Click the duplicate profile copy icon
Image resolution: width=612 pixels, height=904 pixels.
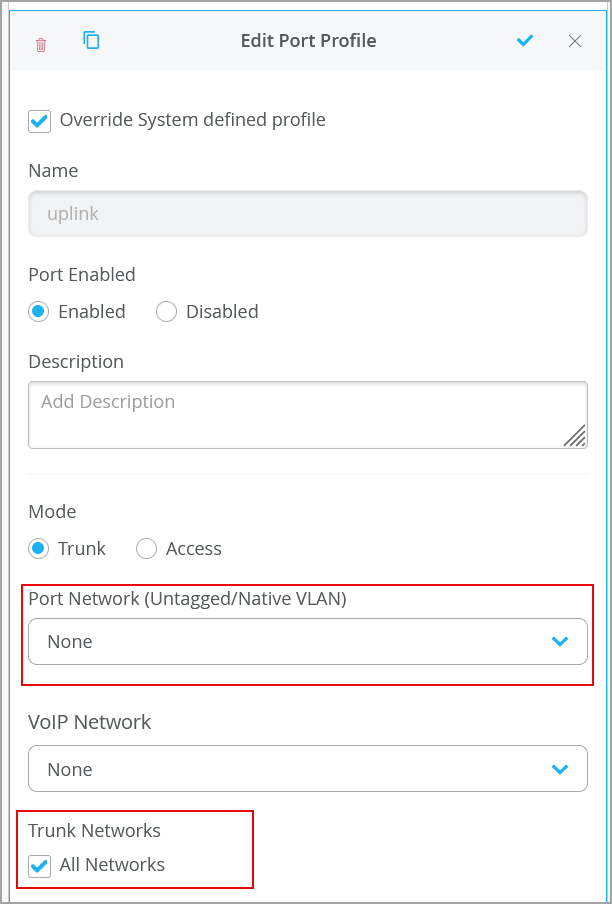(x=91, y=41)
